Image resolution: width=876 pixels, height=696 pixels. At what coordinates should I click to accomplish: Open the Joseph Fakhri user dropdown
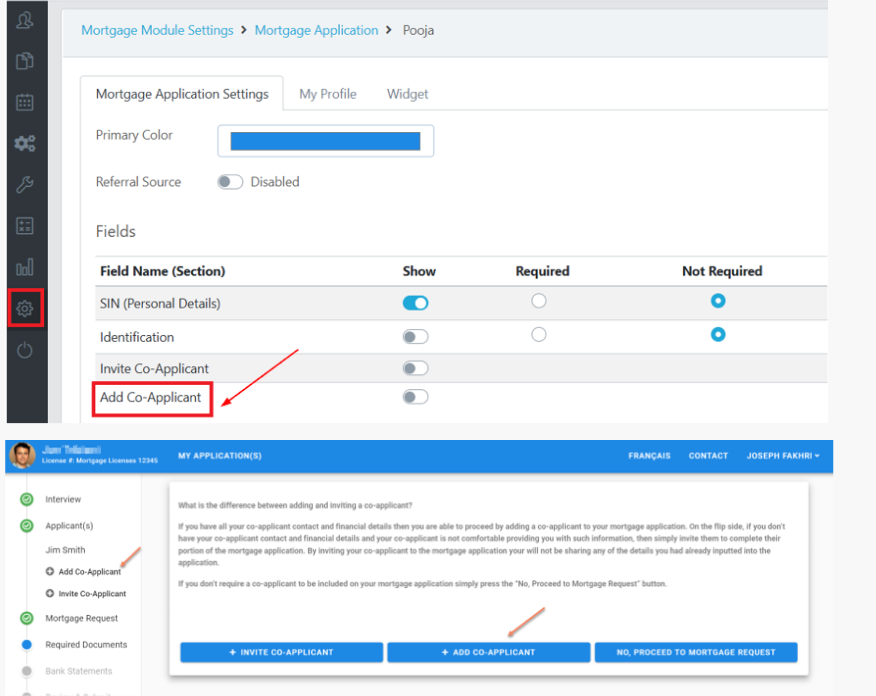[783, 456]
